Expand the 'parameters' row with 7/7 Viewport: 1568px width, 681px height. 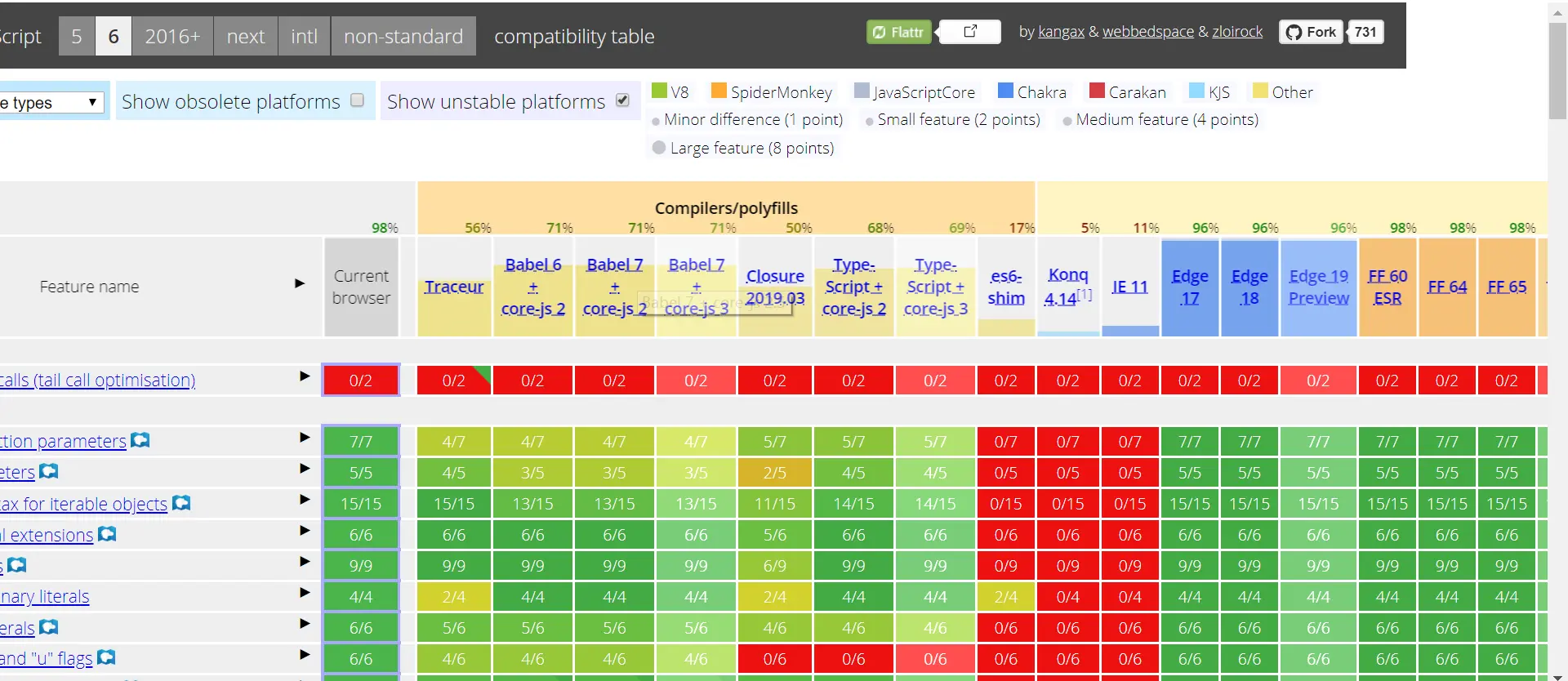(305, 437)
